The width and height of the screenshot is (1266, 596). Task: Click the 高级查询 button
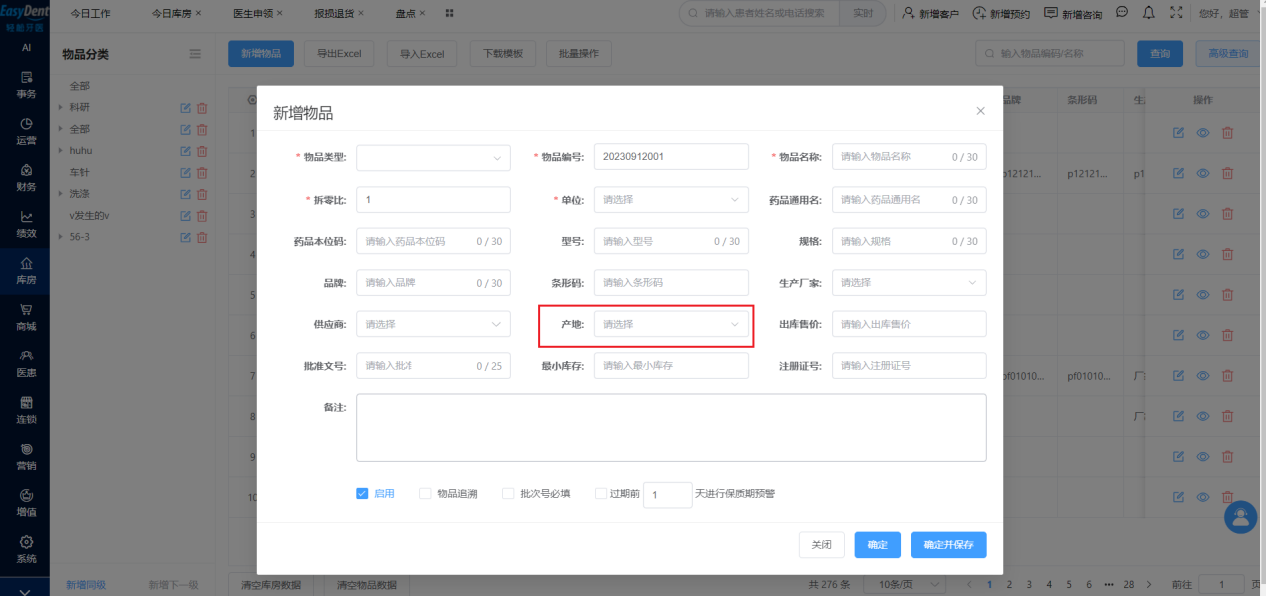tap(1227, 54)
